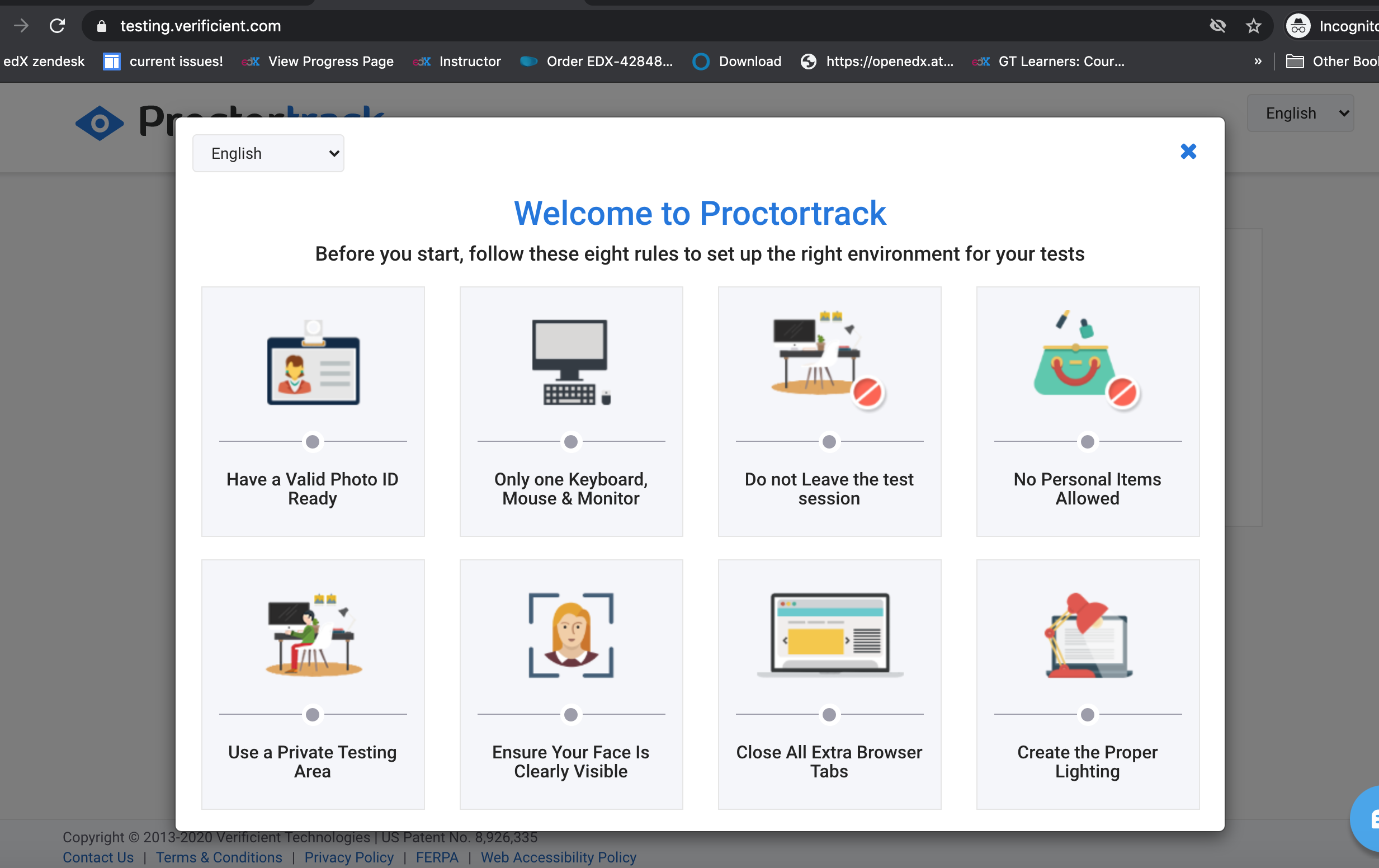Expand the hidden bookmarks chevron on bookmarks bar
Screen dimensions: 1379x868
pos(1258,62)
